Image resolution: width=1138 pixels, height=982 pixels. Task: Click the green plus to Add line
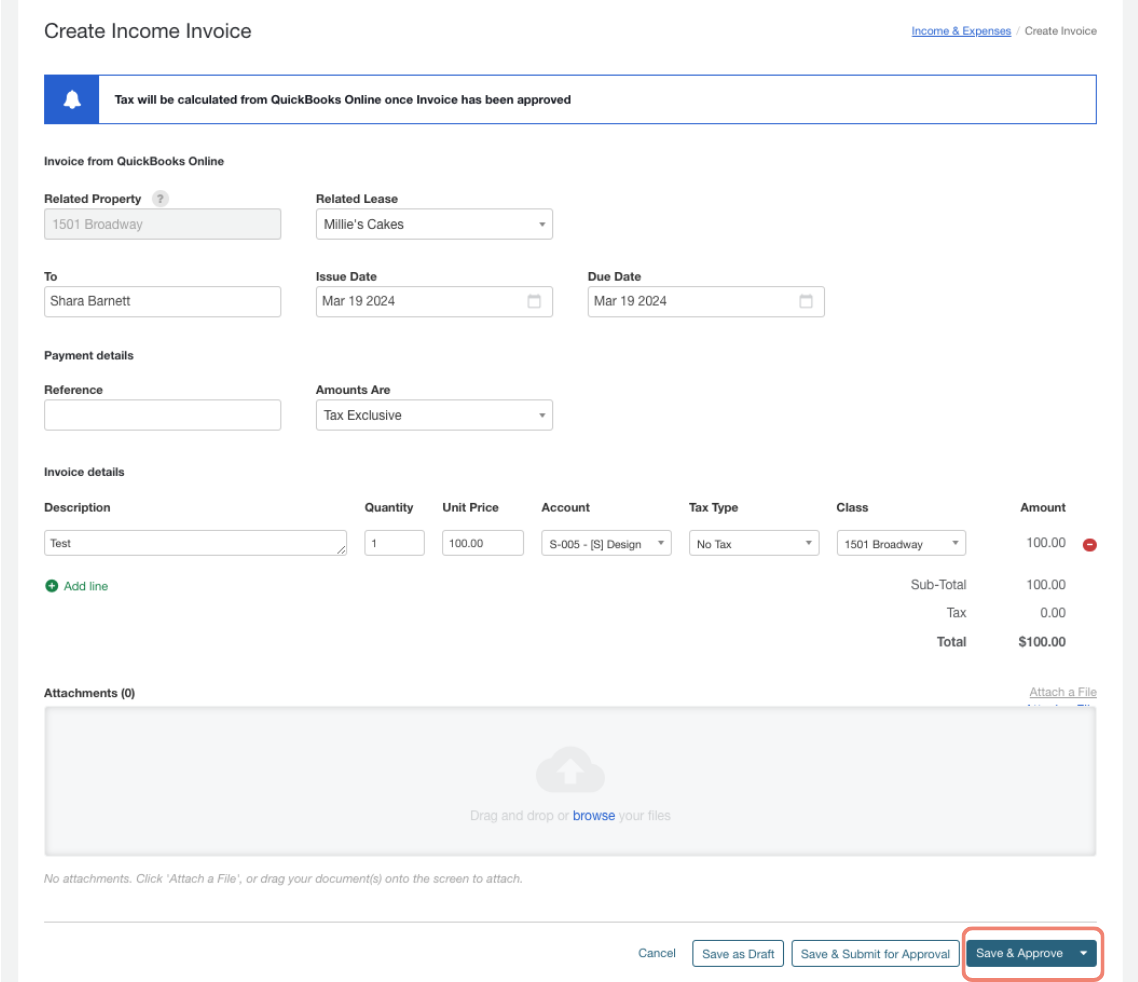click(x=52, y=584)
